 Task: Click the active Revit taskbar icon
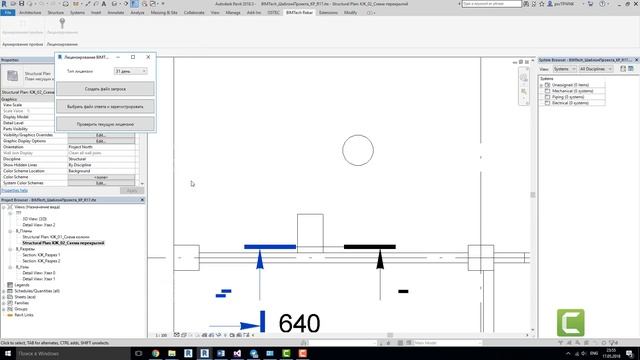pos(204,353)
